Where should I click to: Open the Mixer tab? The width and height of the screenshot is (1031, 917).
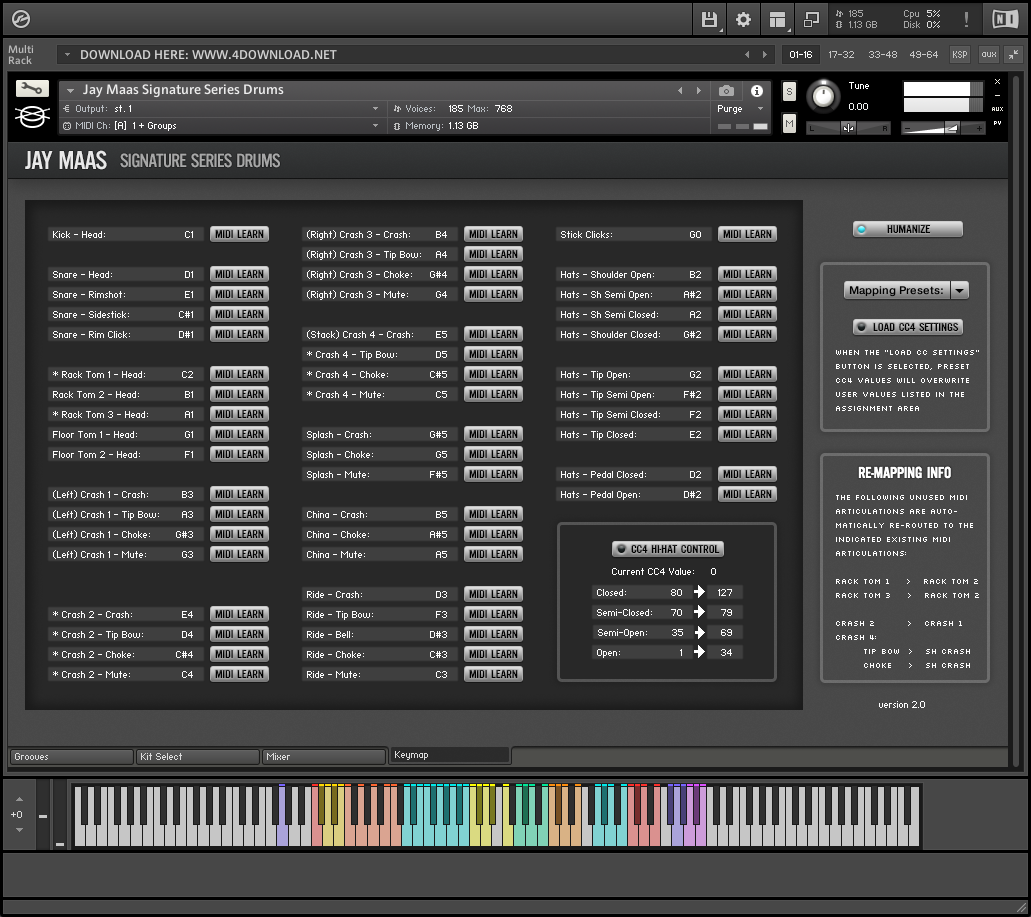pyautogui.click(x=324, y=757)
